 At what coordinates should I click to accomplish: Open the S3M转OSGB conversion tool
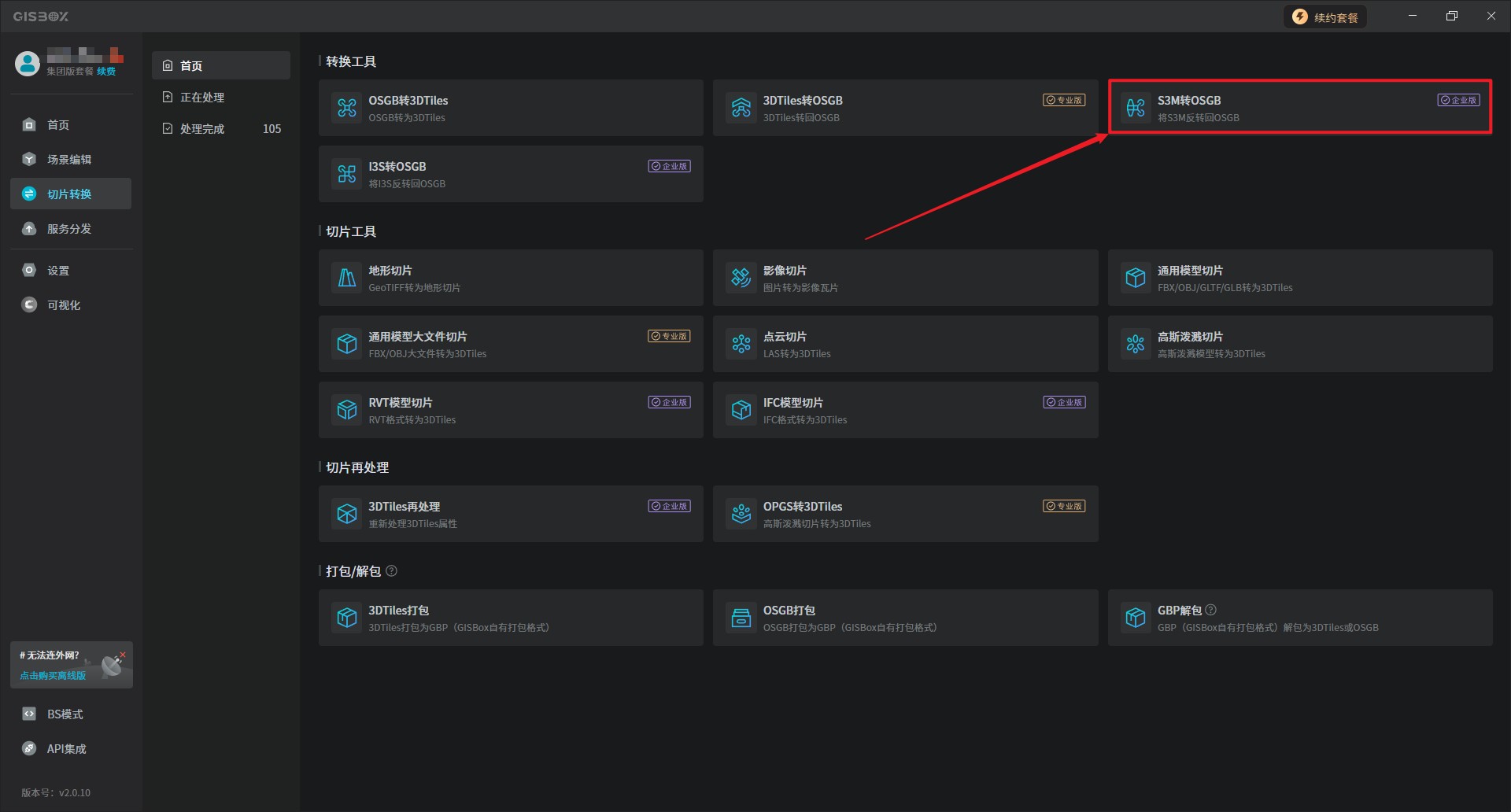coord(1299,108)
